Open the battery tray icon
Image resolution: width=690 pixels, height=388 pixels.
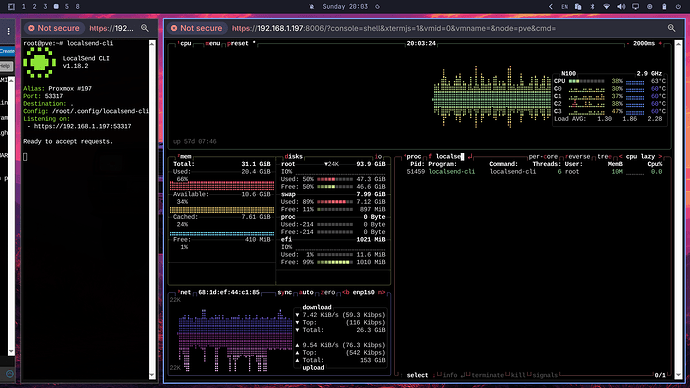coord(664,7)
